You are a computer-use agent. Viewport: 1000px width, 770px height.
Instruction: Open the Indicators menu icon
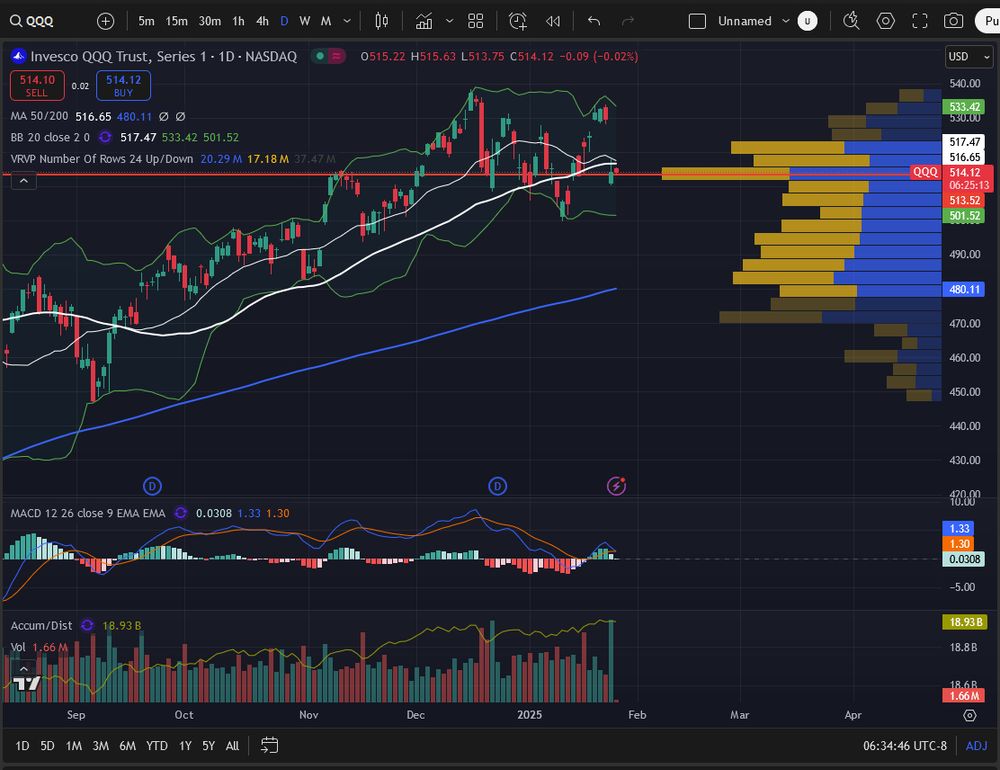(x=424, y=21)
